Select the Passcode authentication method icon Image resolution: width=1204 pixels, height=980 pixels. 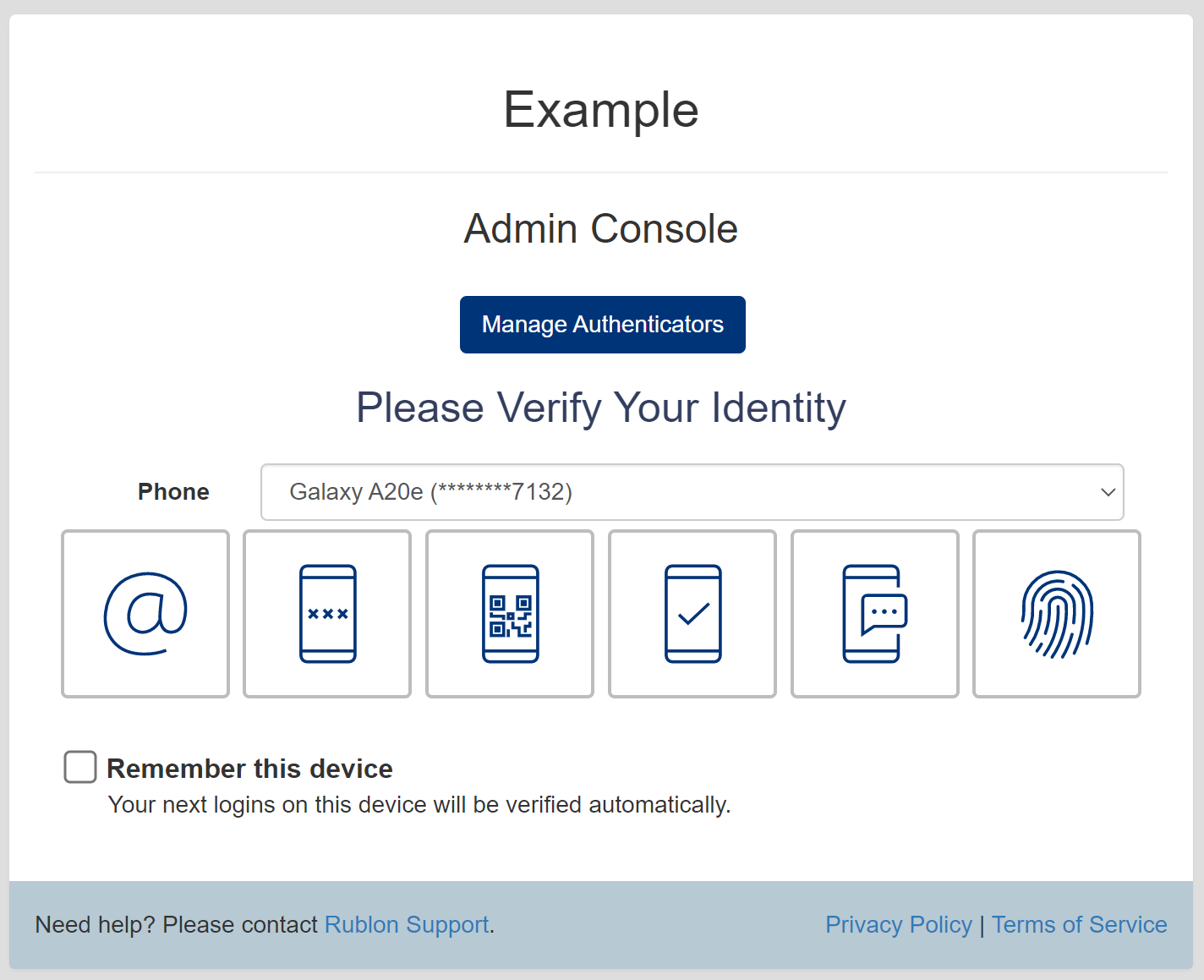click(x=327, y=614)
